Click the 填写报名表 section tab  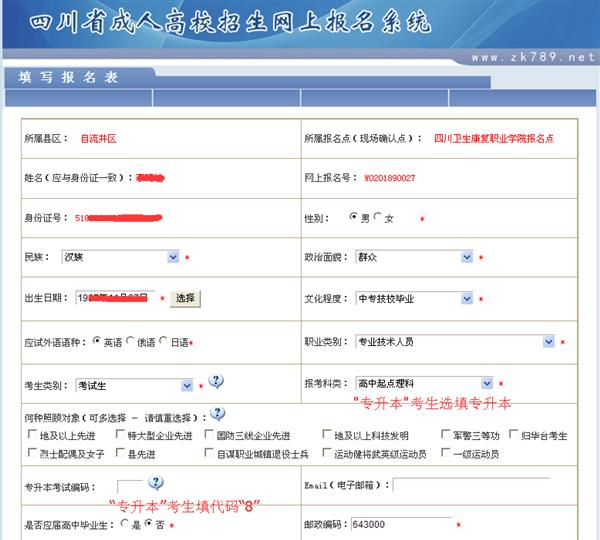pyautogui.click(x=62, y=76)
